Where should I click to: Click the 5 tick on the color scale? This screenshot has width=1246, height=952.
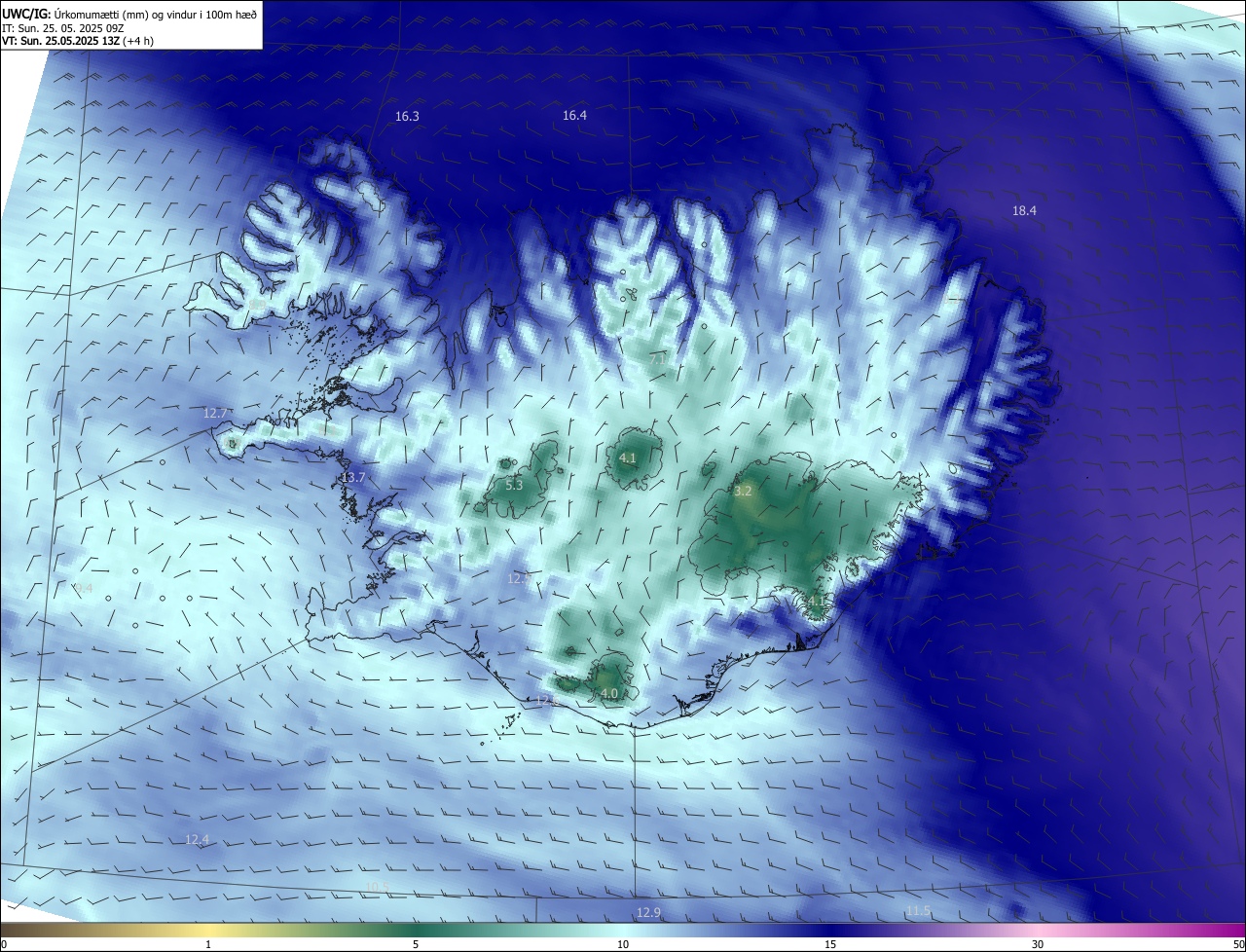(x=416, y=944)
